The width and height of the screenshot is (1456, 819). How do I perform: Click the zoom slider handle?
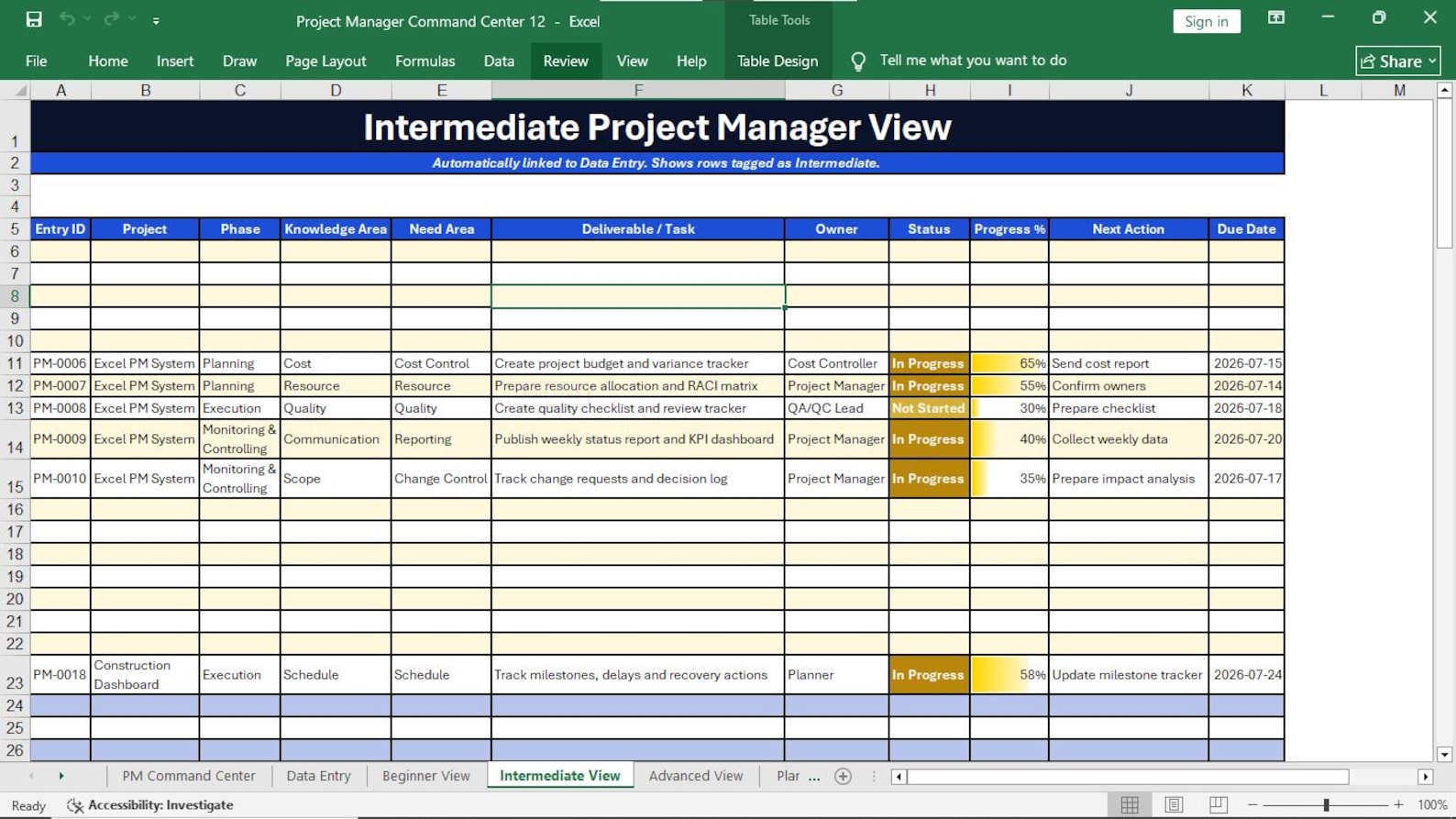point(1326,804)
